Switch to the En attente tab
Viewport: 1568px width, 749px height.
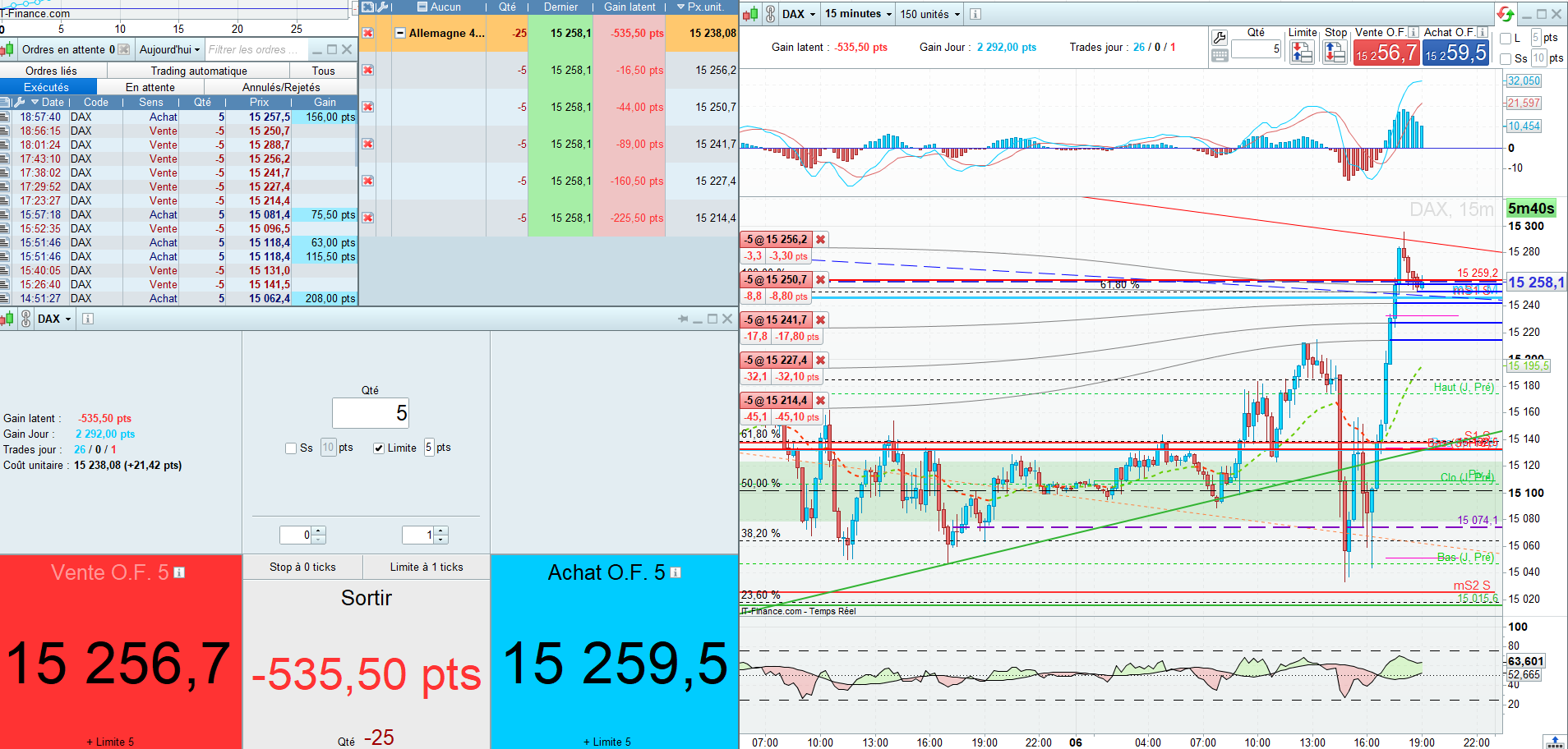pos(150,87)
